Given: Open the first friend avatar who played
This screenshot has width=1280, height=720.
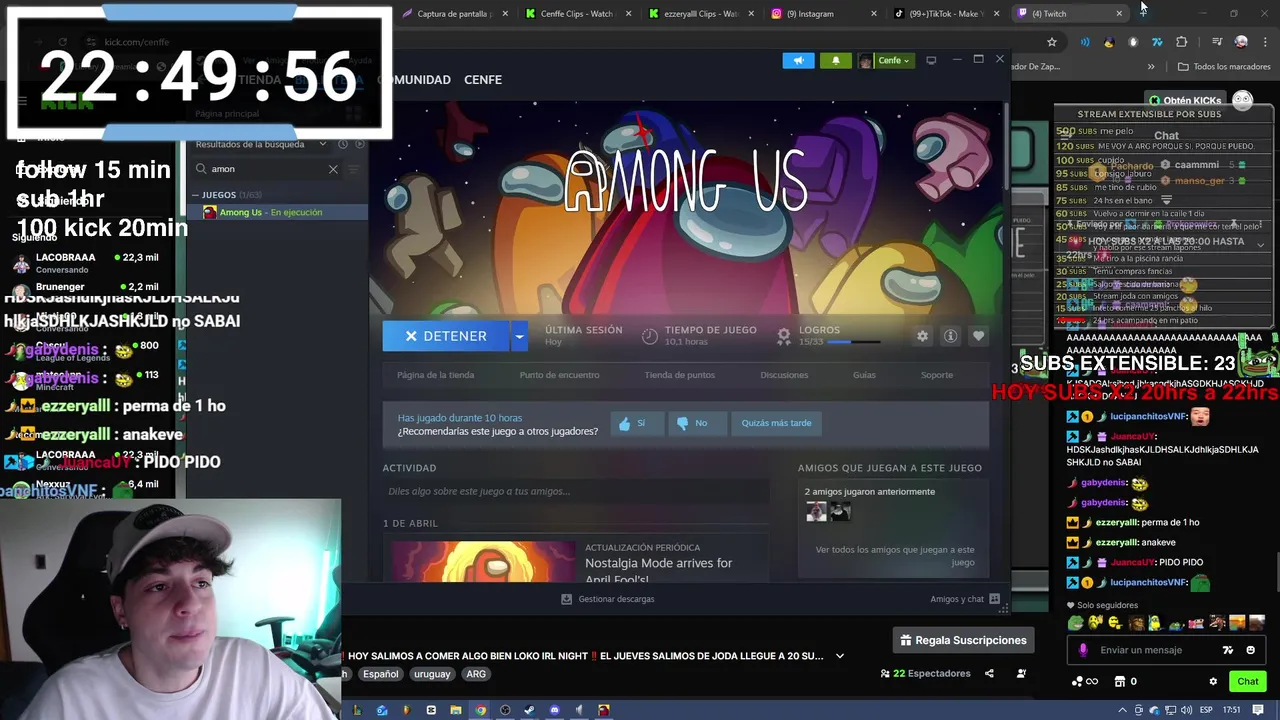Looking at the screenshot, I should (x=816, y=512).
